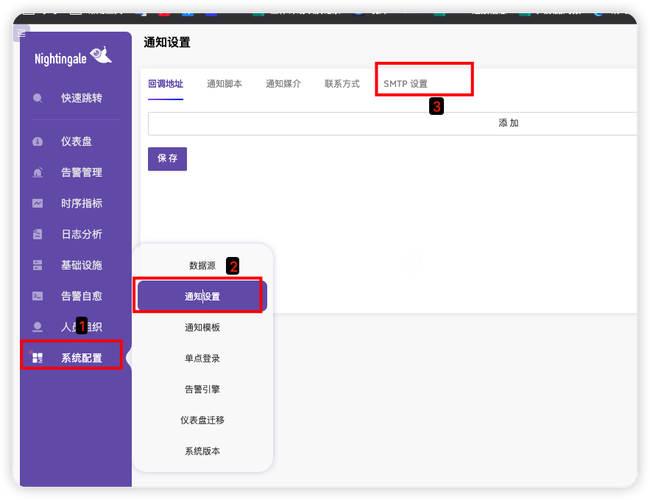Click the user icon beside 人员组织
This screenshot has width=650, height=500.
37,327
